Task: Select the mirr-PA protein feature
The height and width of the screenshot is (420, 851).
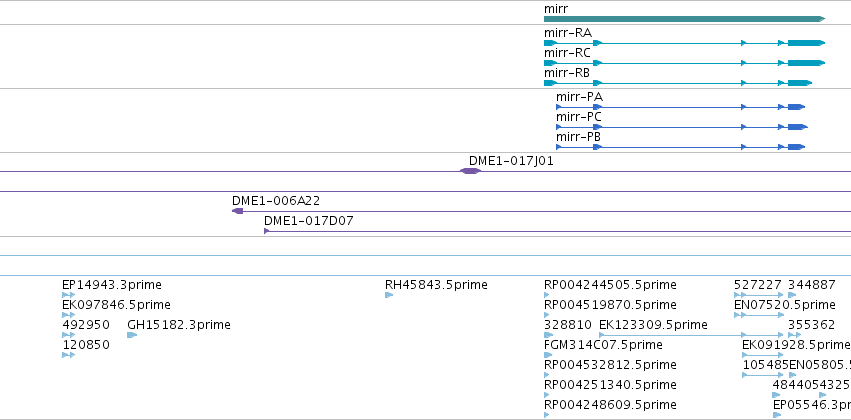Action: (x=680, y=107)
